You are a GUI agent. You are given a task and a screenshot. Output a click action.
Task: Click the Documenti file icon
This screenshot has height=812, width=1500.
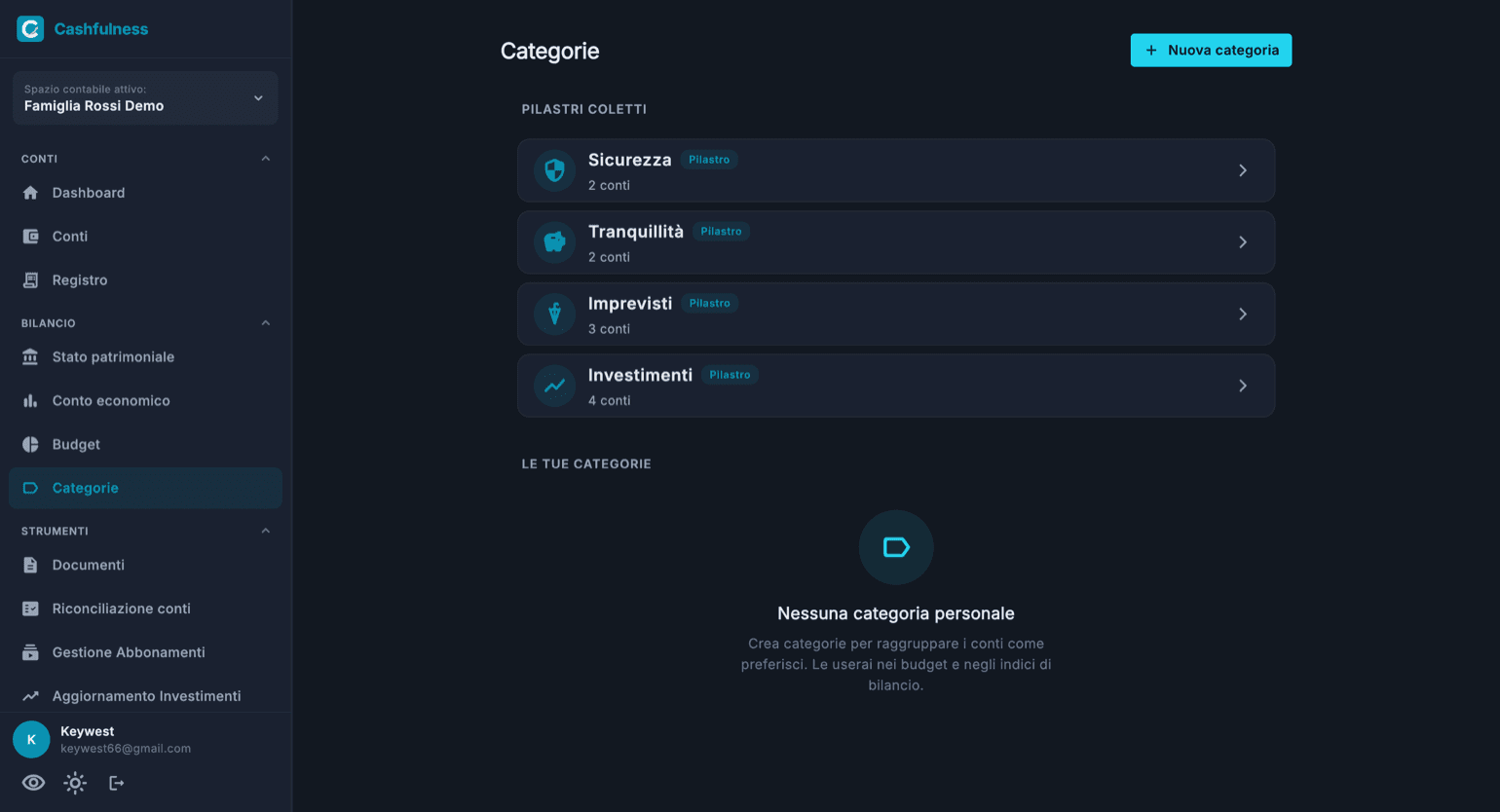click(30, 566)
